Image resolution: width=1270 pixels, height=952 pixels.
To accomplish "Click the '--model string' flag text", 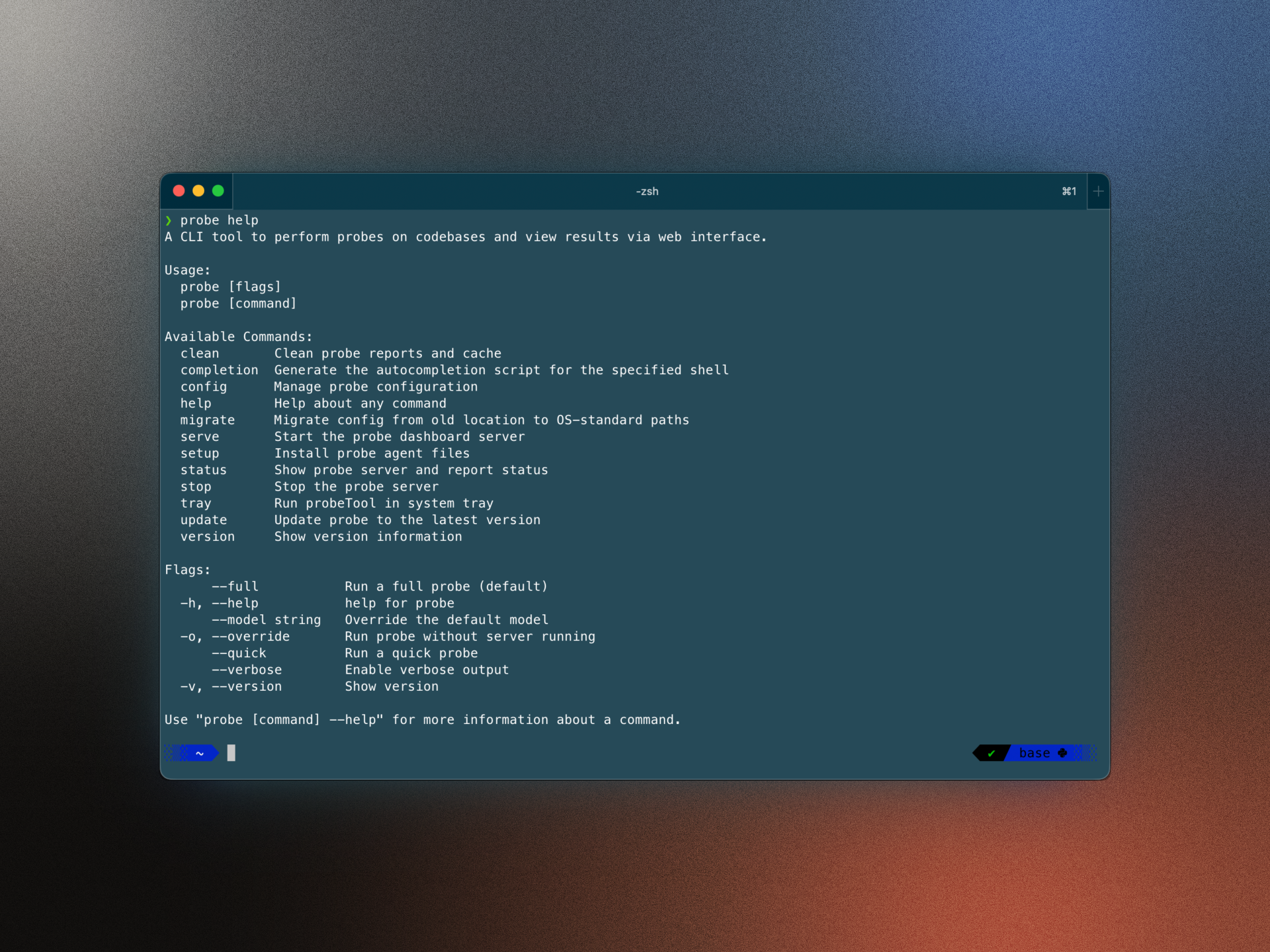I will click(266, 620).
